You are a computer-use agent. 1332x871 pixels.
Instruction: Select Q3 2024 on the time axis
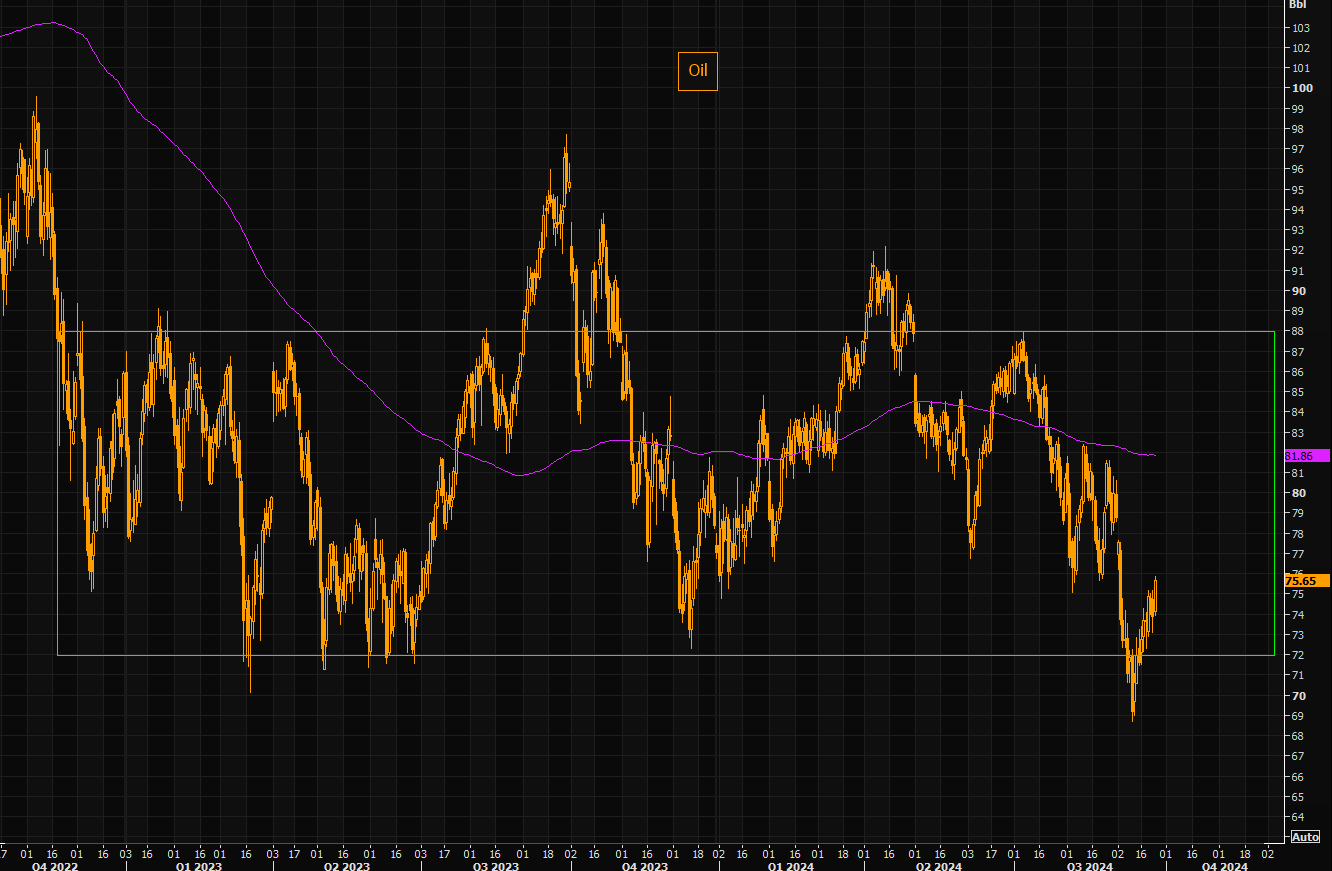(x=1090, y=866)
